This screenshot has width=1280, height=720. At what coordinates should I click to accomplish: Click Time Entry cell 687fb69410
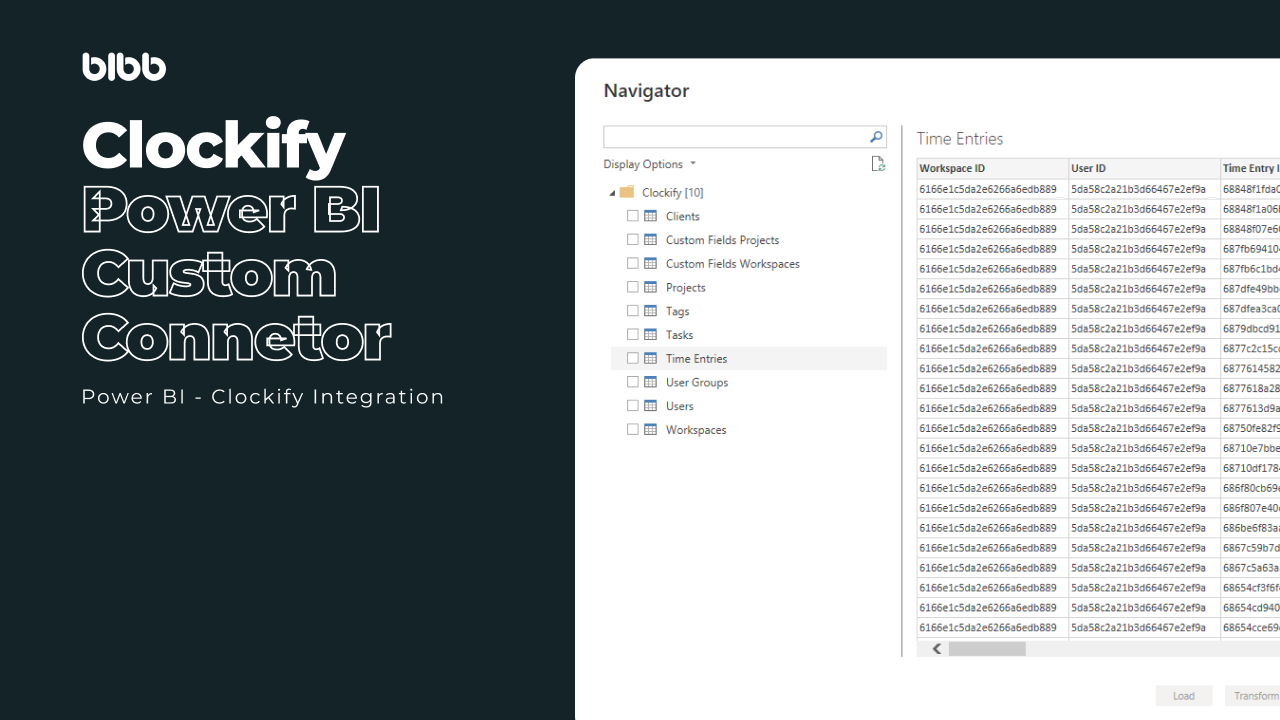(1250, 249)
